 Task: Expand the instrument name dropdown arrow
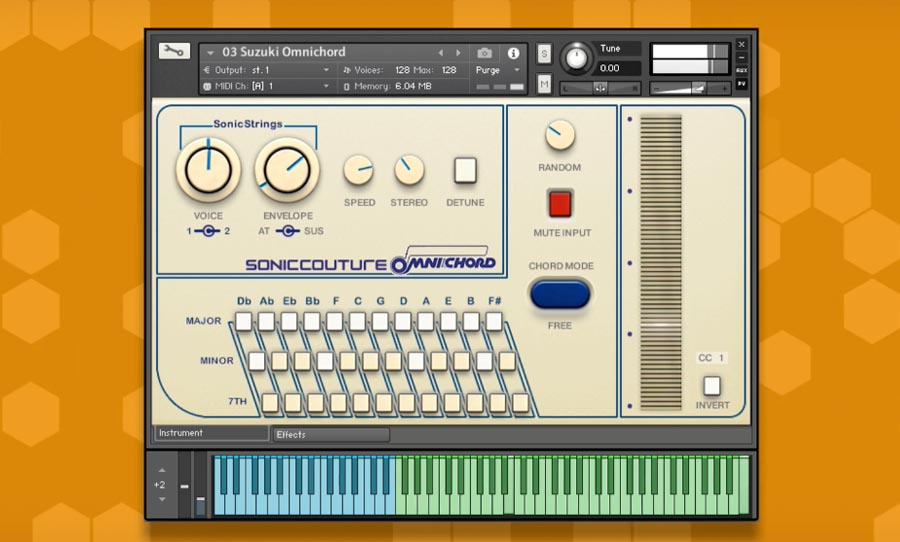point(210,53)
